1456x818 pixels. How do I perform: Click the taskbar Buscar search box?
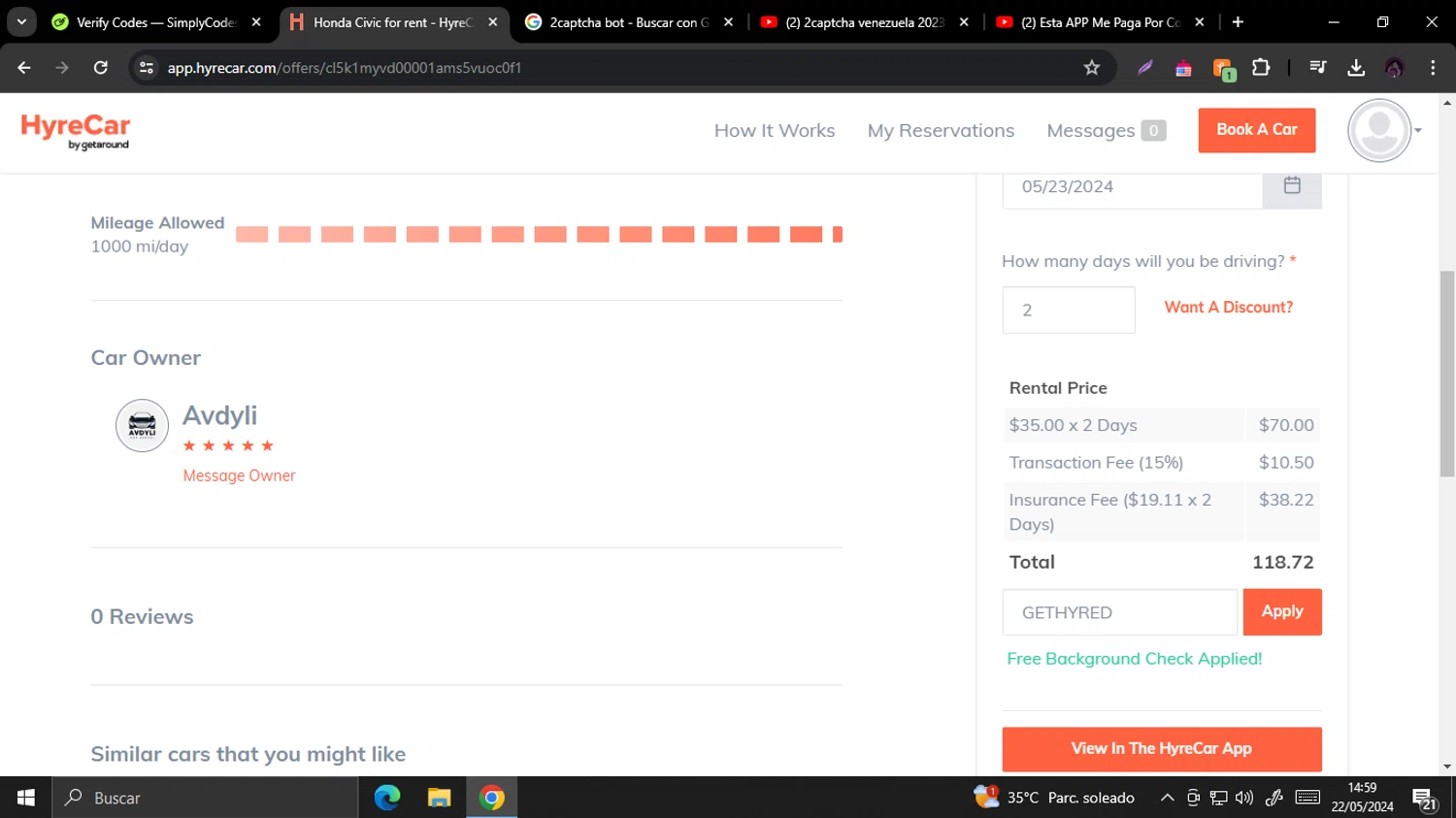point(205,798)
